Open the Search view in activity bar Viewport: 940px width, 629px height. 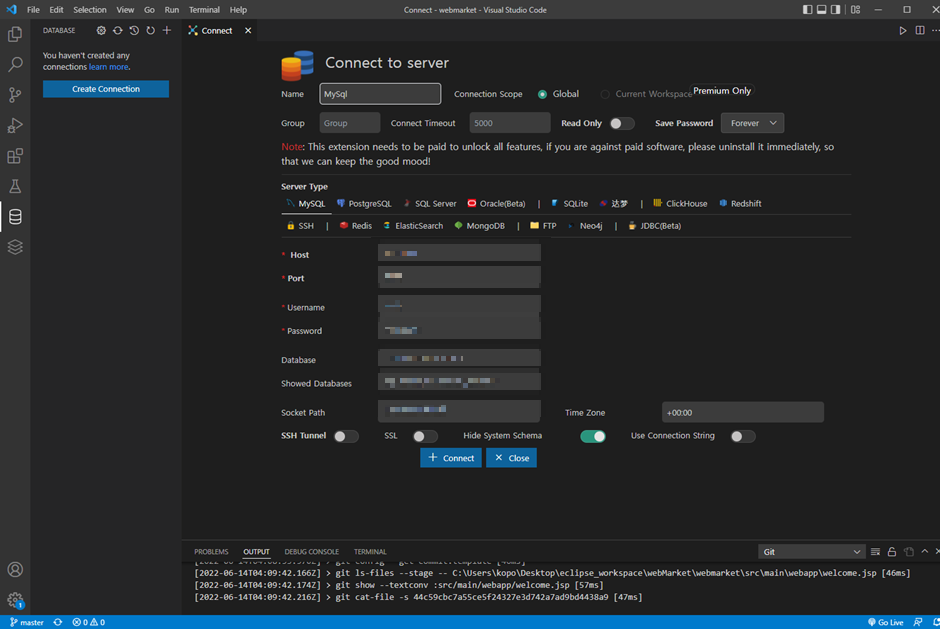[x=15, y=64]
